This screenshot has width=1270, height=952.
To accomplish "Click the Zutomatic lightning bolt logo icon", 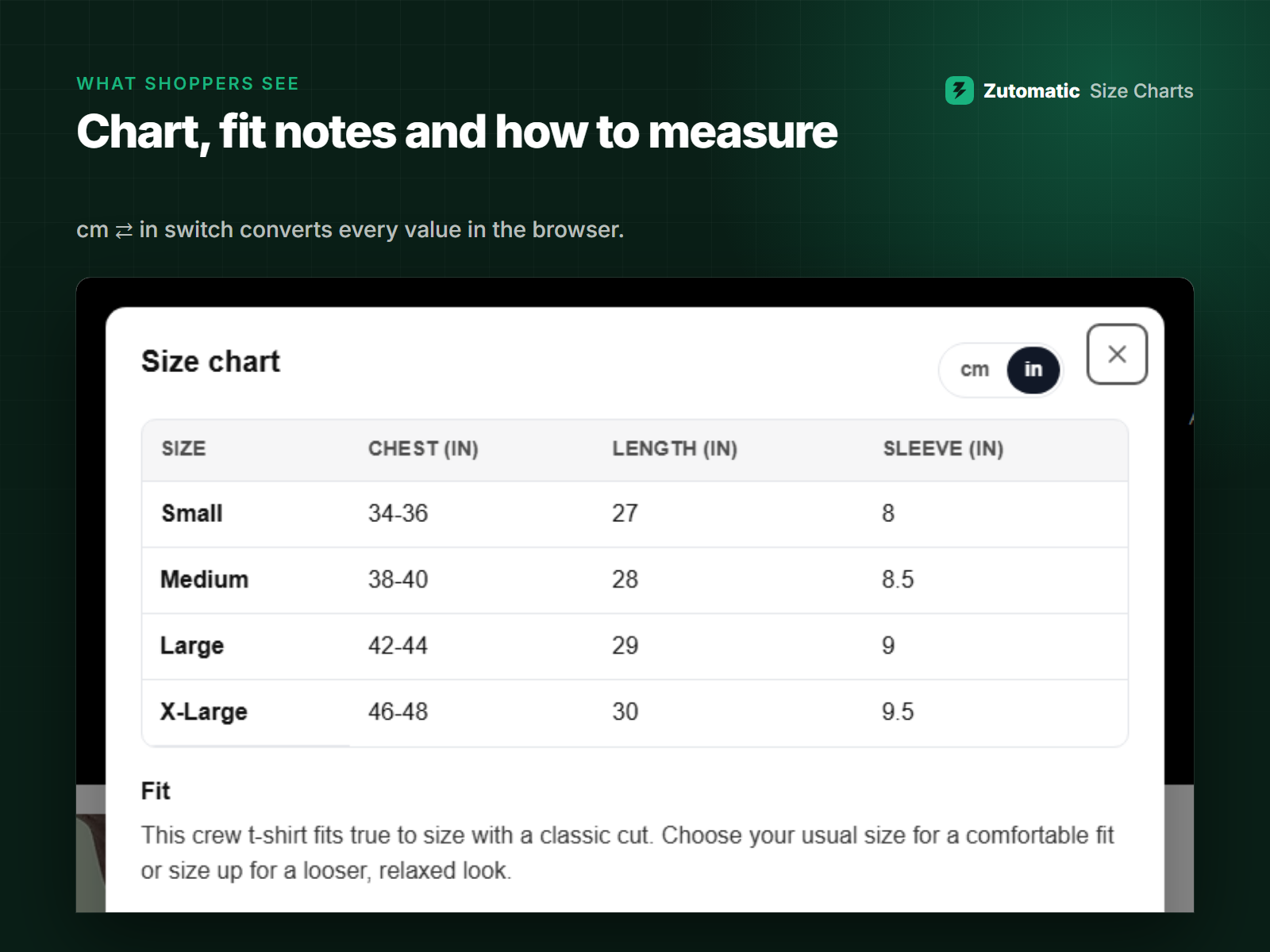I will coord(959,90).
